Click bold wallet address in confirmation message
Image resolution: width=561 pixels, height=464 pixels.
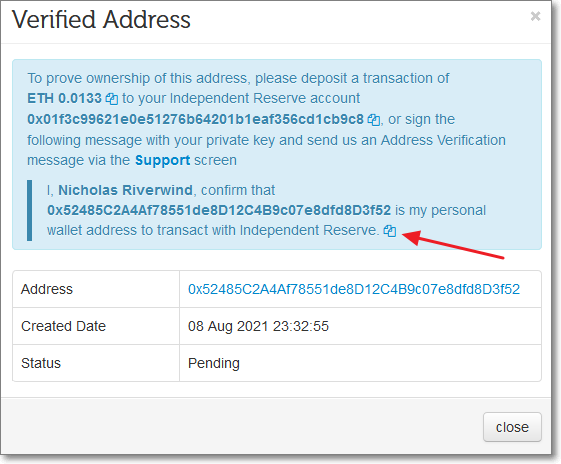click(x=219, y=210)
